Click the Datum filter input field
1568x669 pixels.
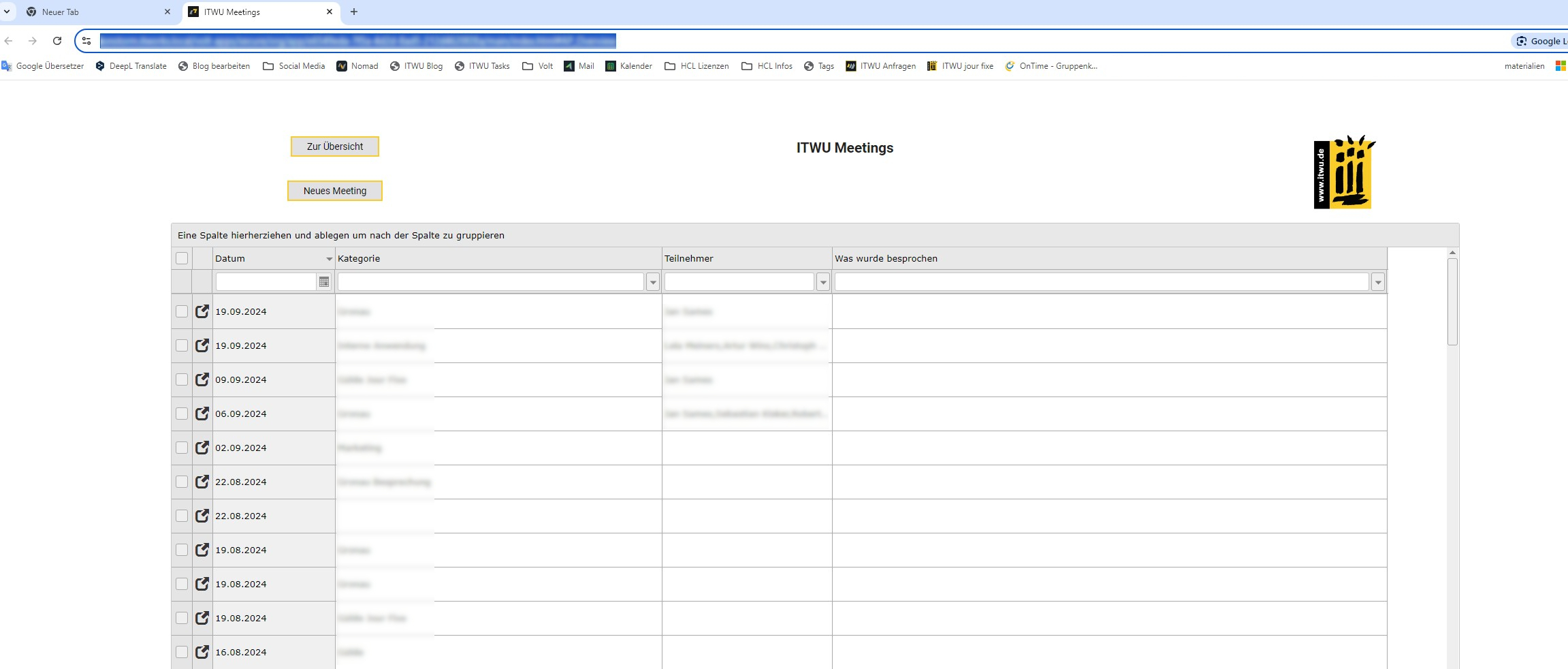pyautogui.click(x=266, y=282)
